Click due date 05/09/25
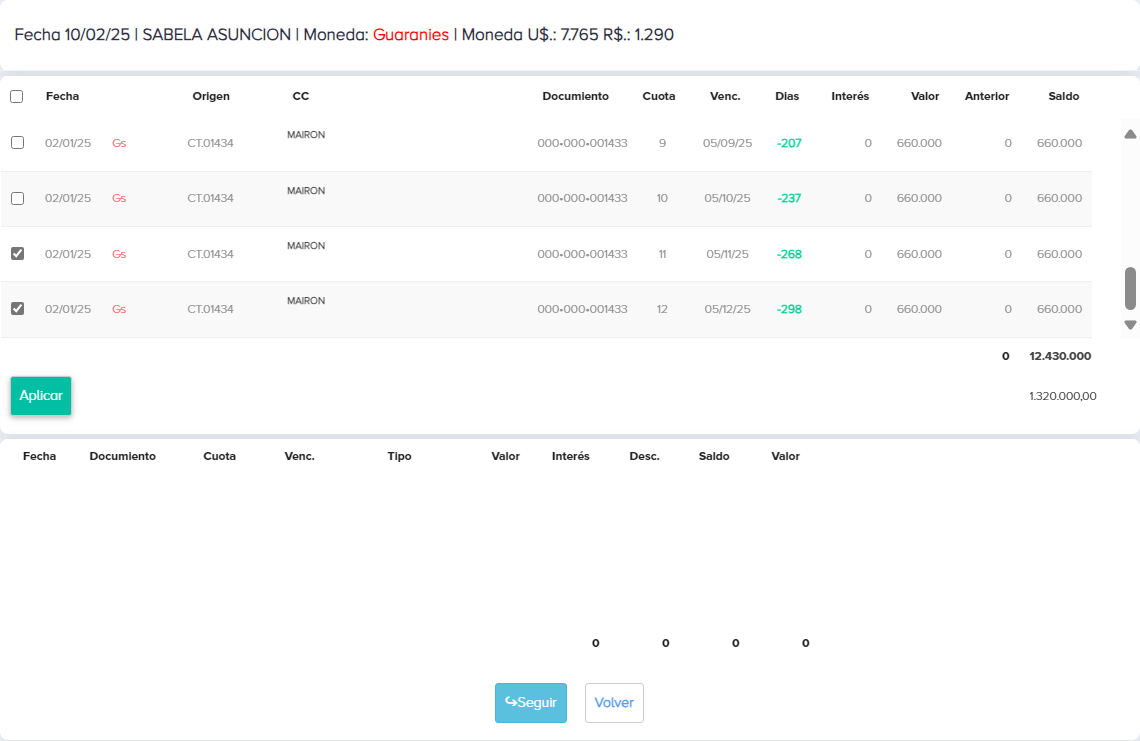The width and height of the screenshot is (1140, 741). (x=727, y=143)
